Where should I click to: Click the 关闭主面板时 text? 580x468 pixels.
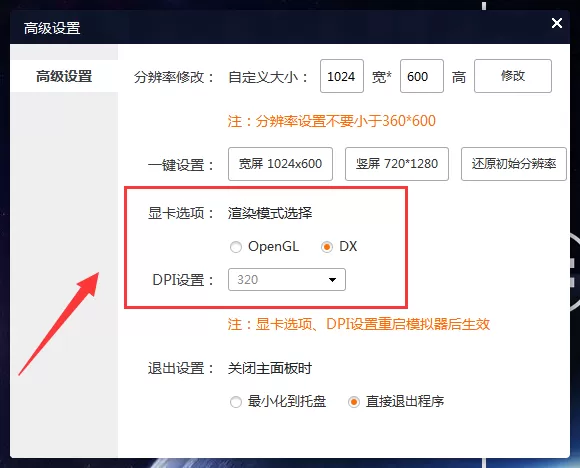pyautogui.click(x=270, y=368)
